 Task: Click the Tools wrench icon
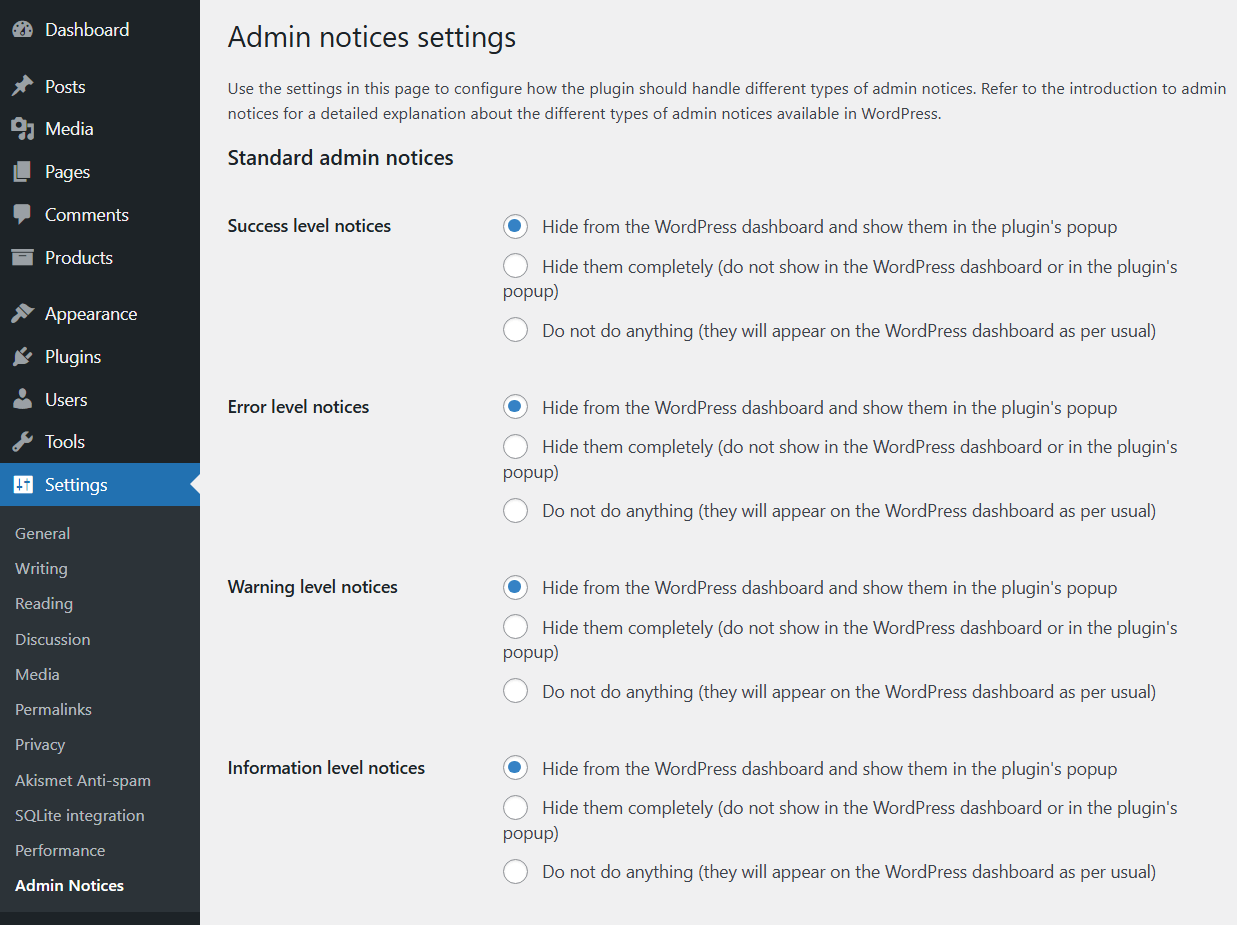[22, 442]
